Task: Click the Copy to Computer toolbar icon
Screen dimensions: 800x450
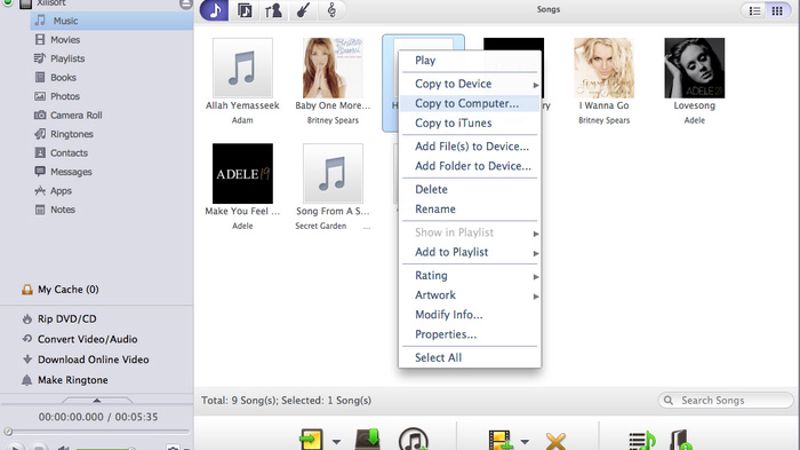Action: 367,440
